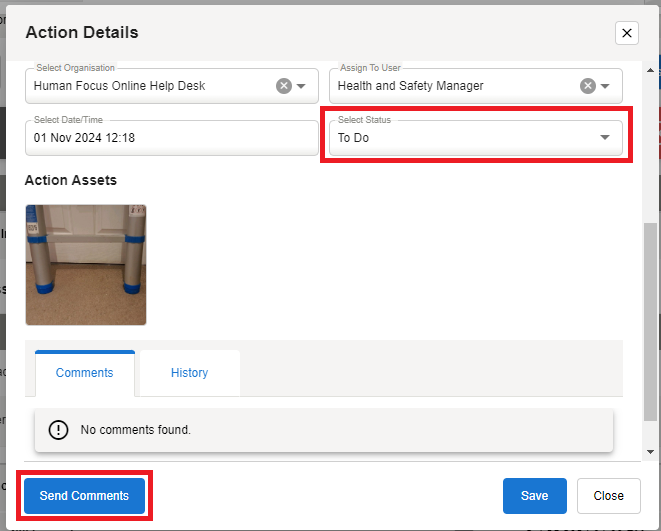Click the Close button in footer
The width and height of the screenshot is (661, 531).
[x=608, y=496]
